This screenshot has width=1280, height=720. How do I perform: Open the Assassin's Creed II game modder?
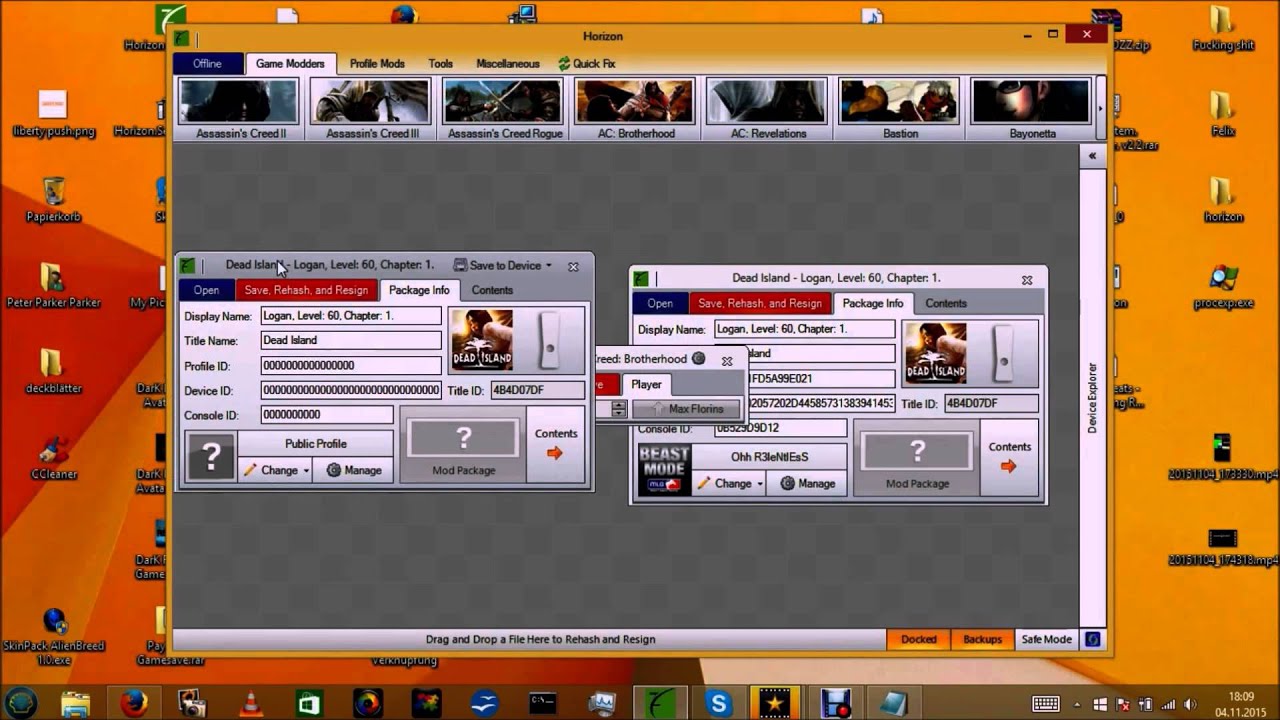240,108
